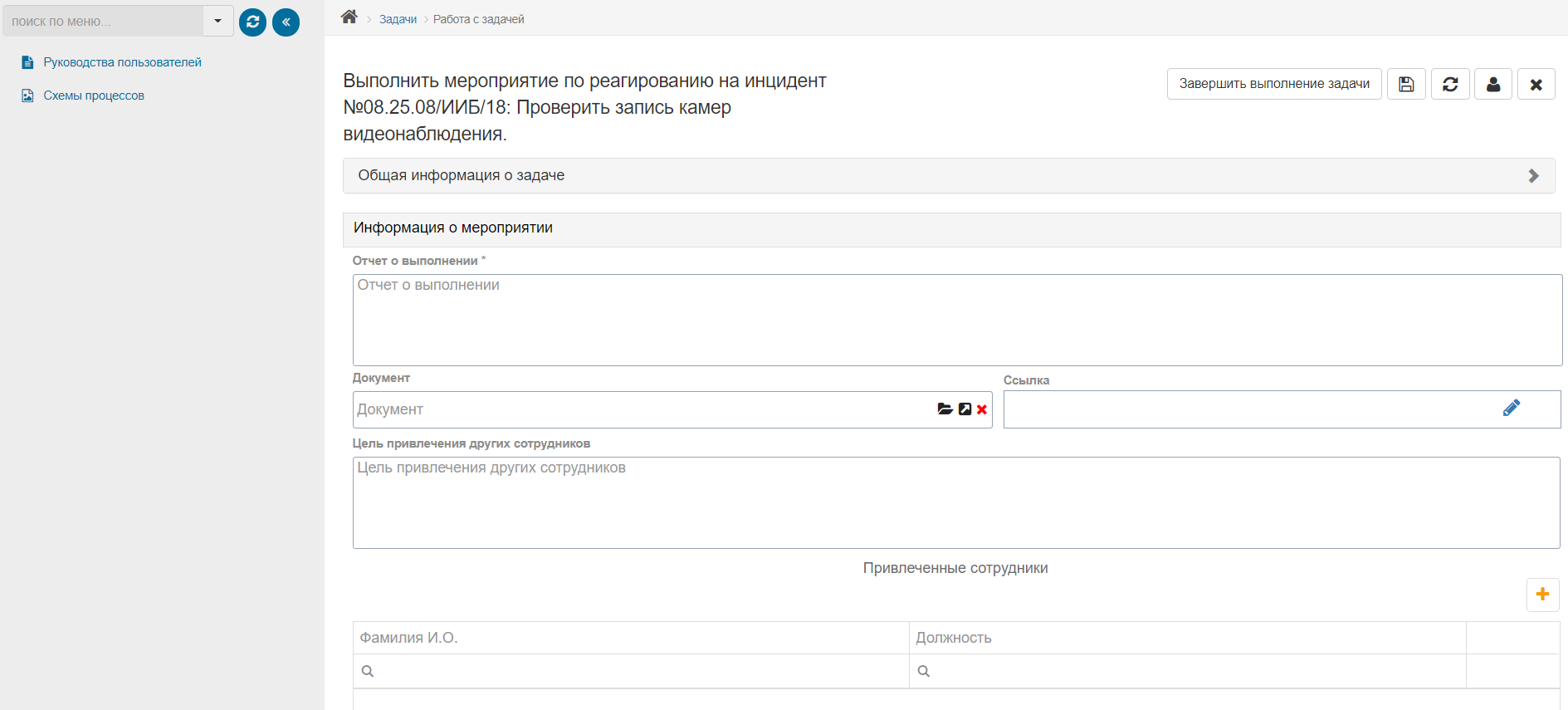The width and height of the screenshot is (1568, 710).
Task: Close the task with X button
Action: point(1536,84)
